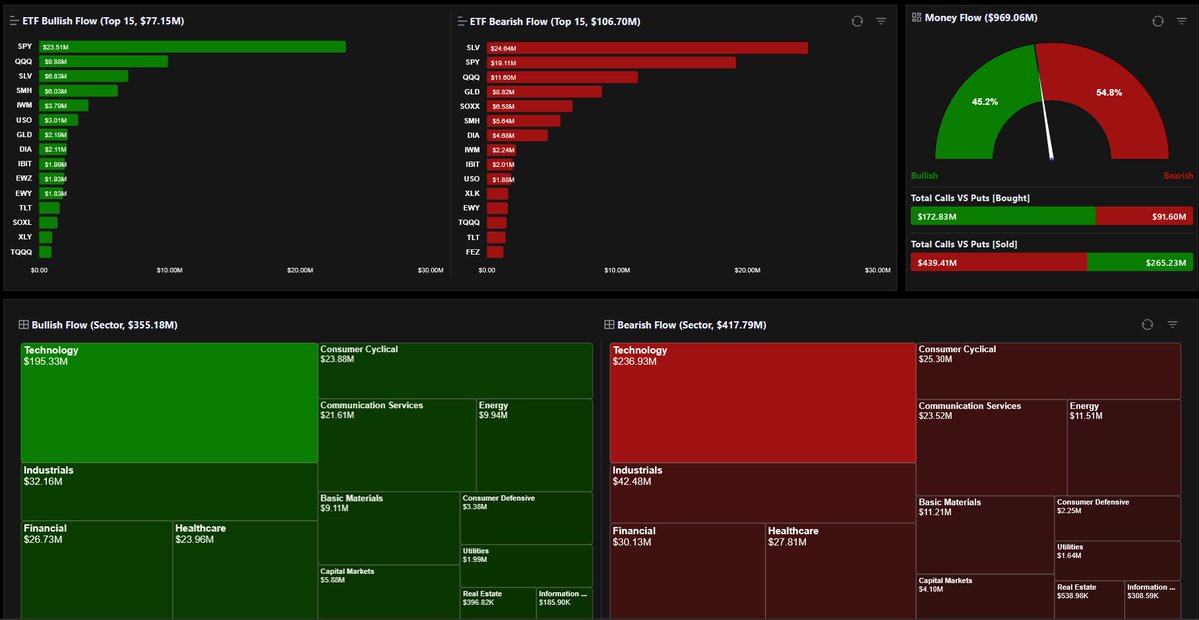Click the grid icon beside Money Flow title
The image size is (1199, 620).
click(917, 18)
